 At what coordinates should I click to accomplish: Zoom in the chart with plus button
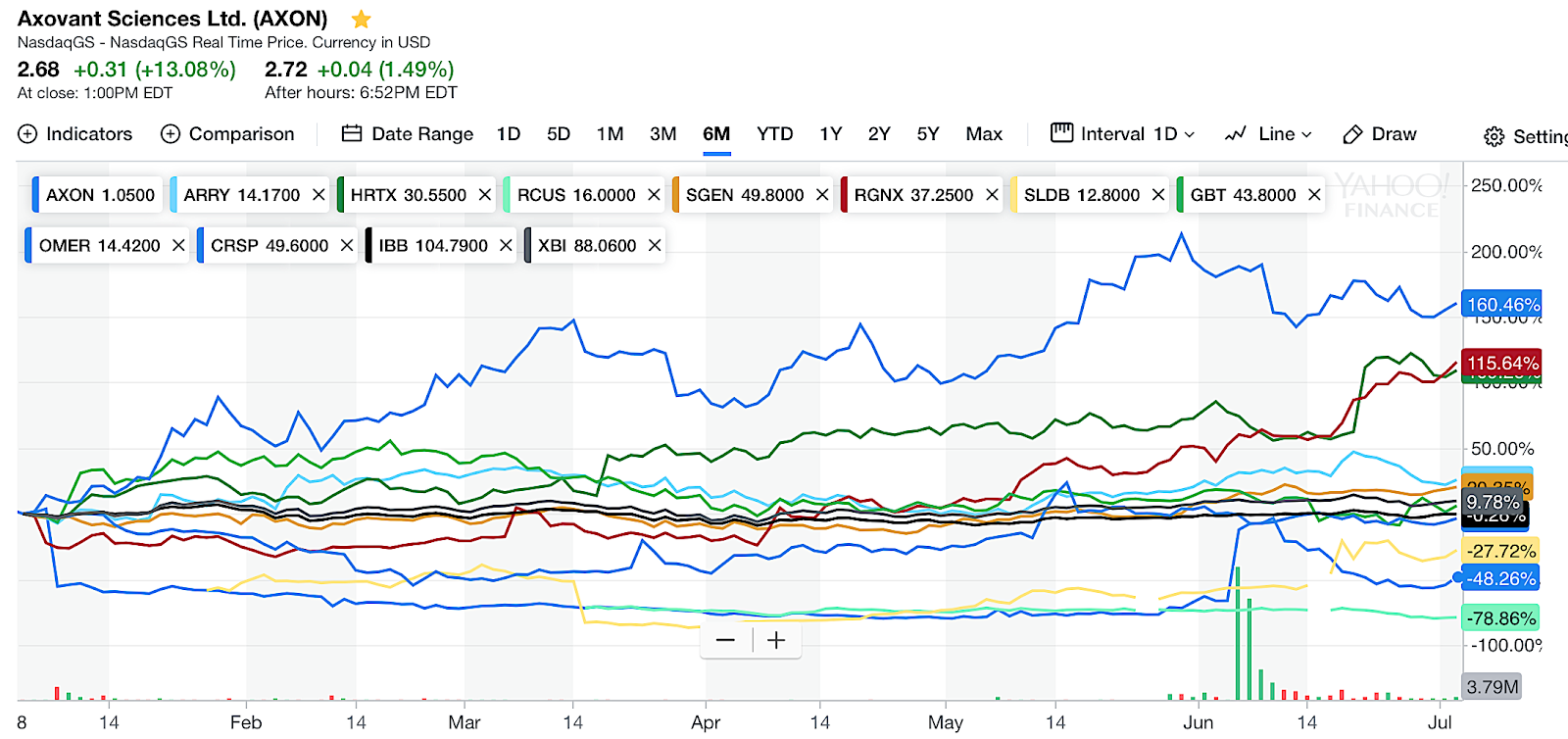[777, 640]
